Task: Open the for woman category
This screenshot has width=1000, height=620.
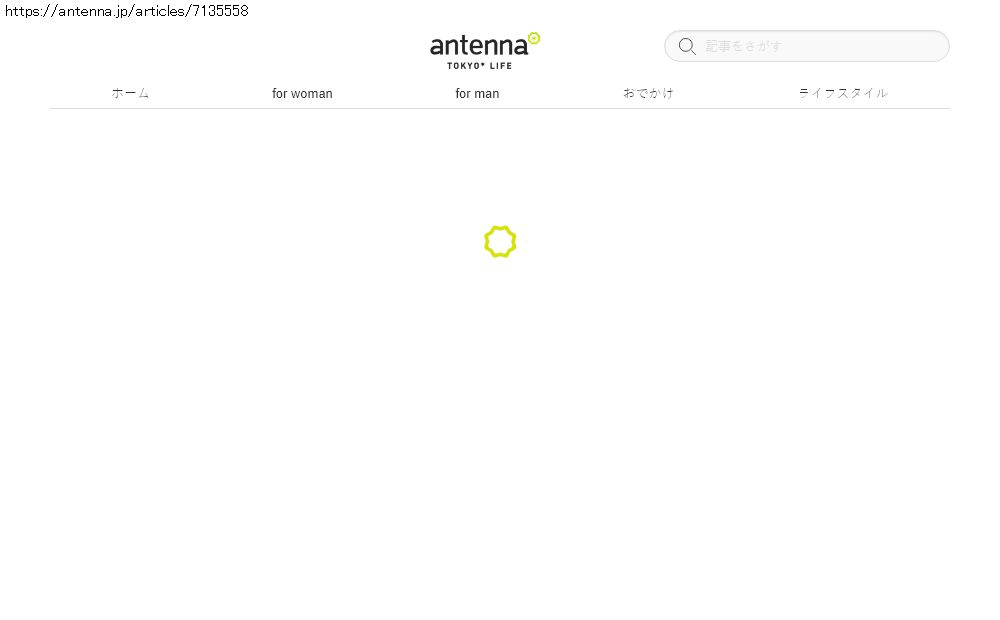Action: [302, 94]
